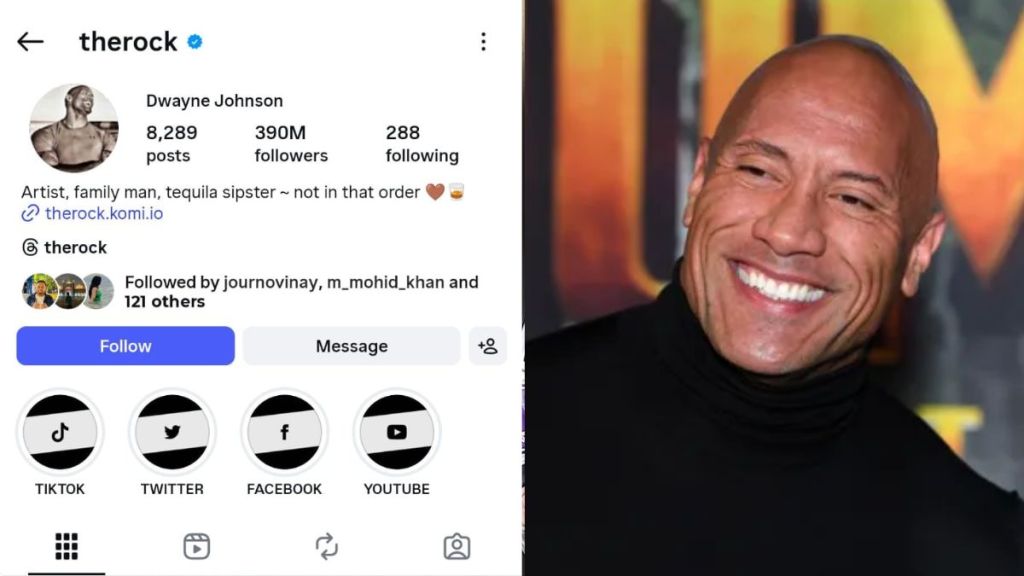Go back using the left arrow
This screenshot has height=576, width=1024.
point(30,42)
